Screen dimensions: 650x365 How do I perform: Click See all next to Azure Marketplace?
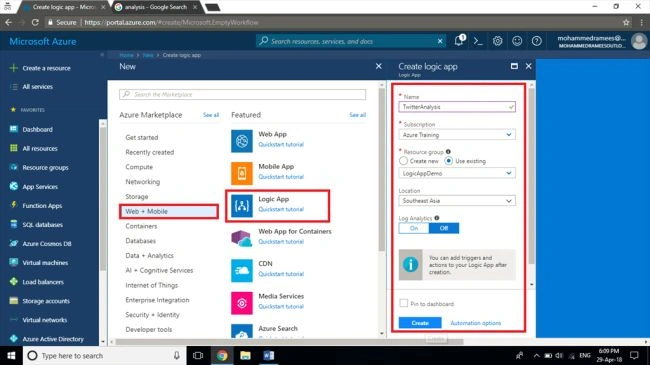point(211,115)
